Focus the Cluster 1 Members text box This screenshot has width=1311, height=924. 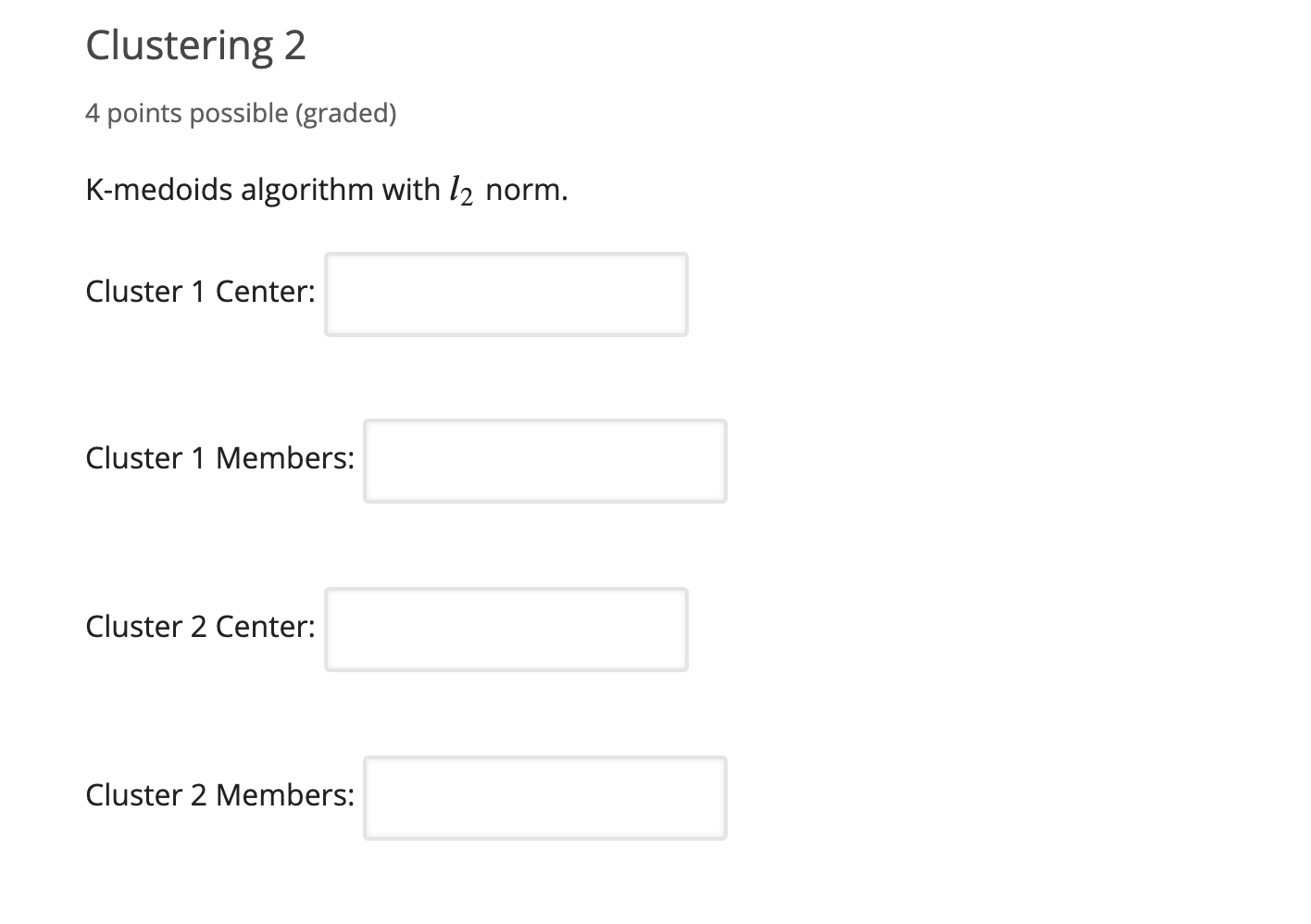click(x=545, y=461)
